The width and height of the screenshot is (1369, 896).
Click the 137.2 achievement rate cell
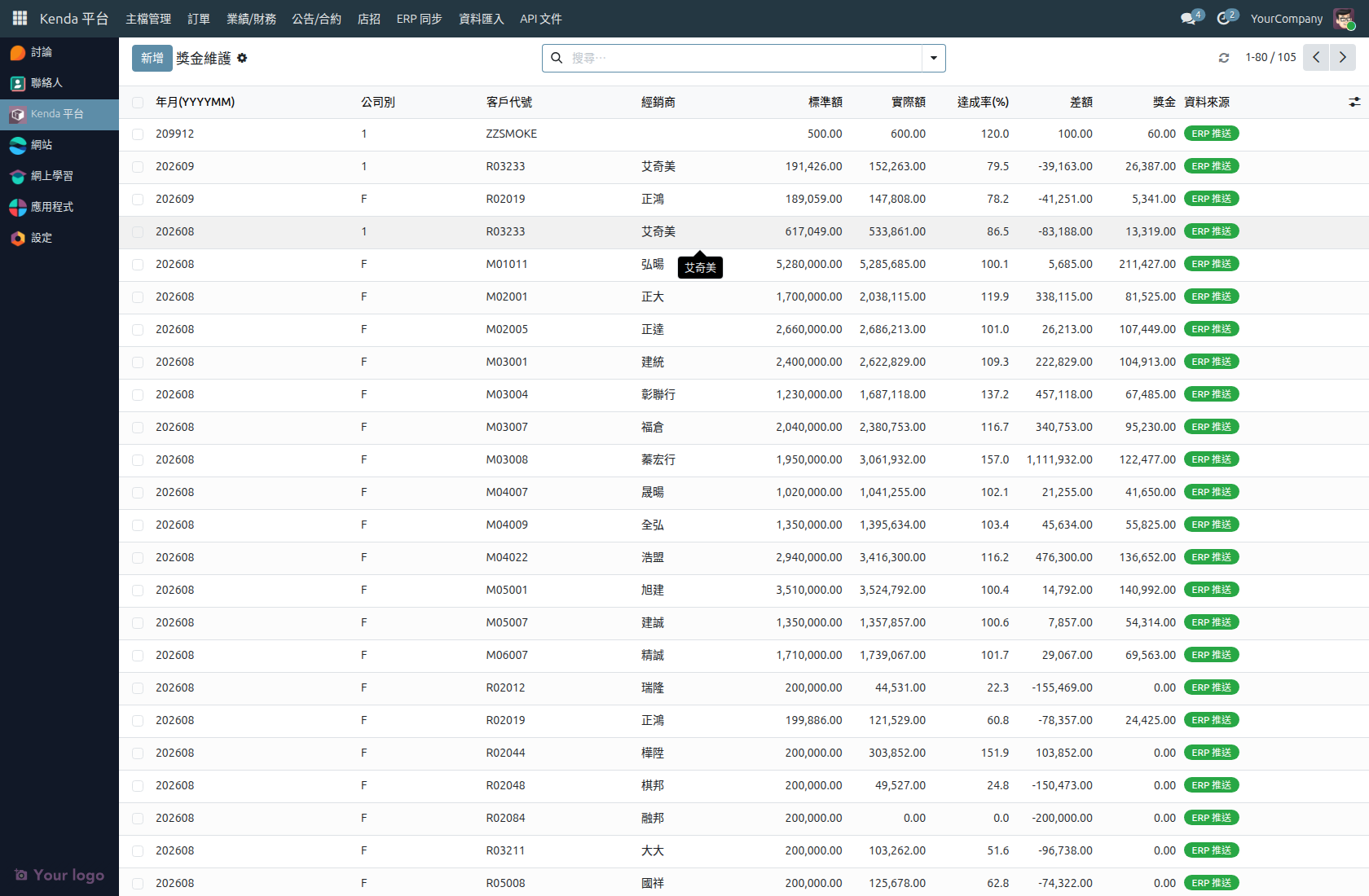click(995, 394)
